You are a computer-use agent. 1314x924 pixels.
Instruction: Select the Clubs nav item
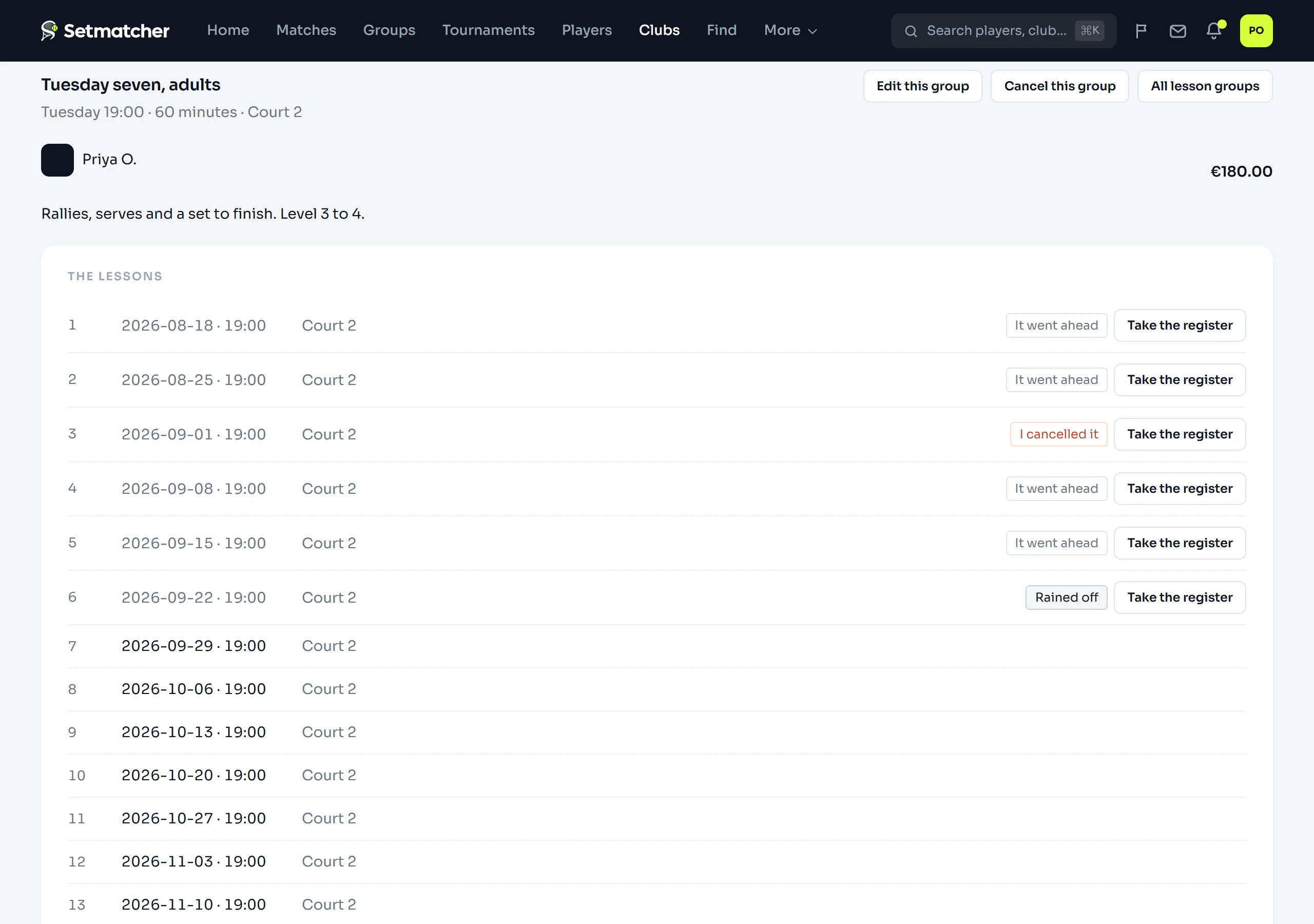coord(659,30)
